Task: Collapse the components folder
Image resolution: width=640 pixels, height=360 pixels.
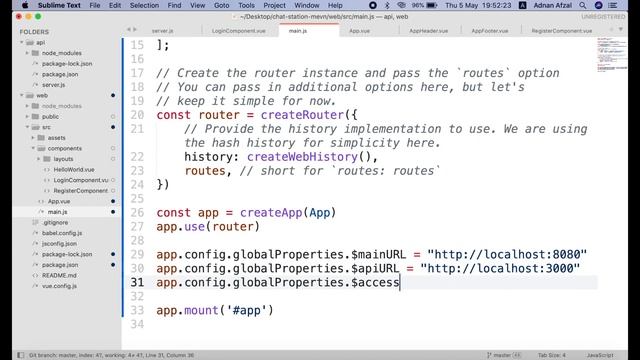Action: click(x=33, y=149)
